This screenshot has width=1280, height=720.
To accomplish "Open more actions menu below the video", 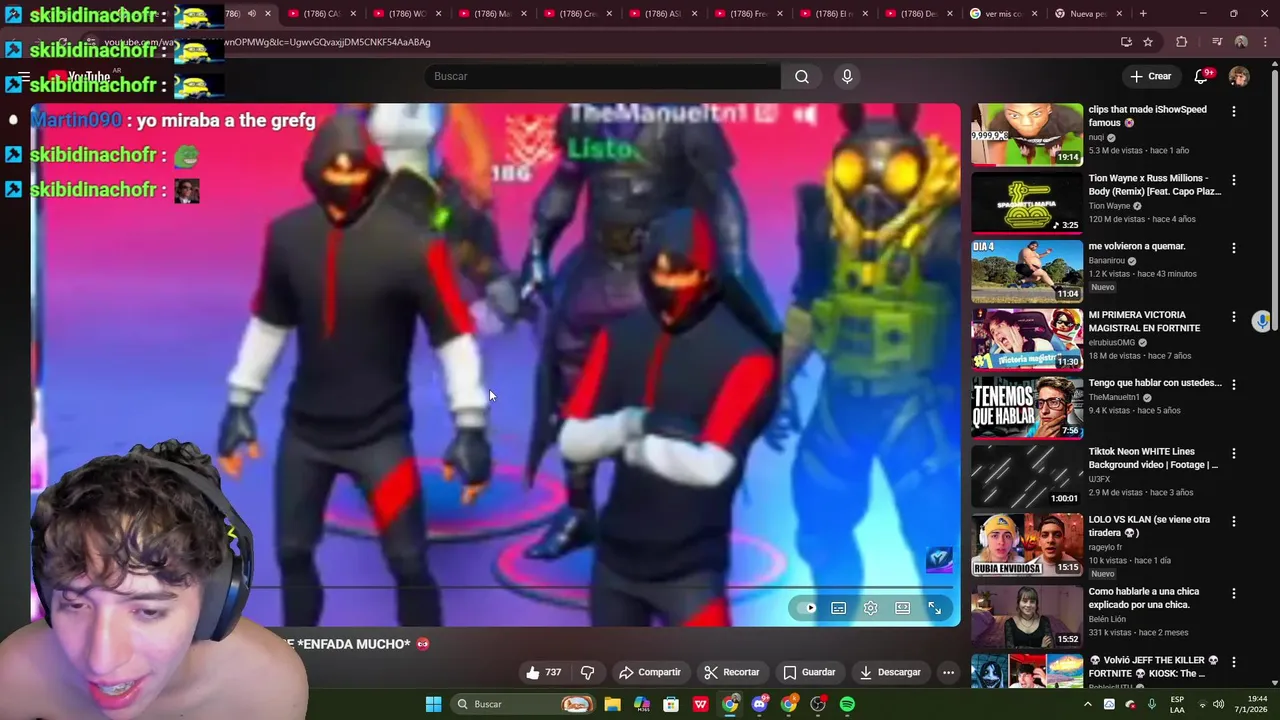I will [x=948, y=672].
